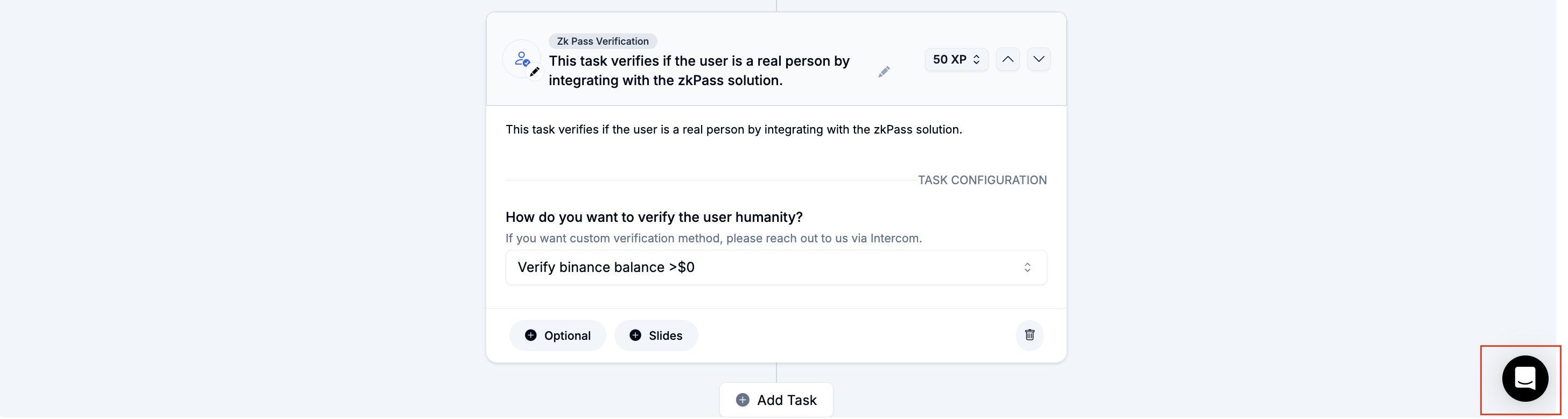Click the verification dropdown's up-down arrows
This screenshot has width=1568, height=419.
point(1027,267)
